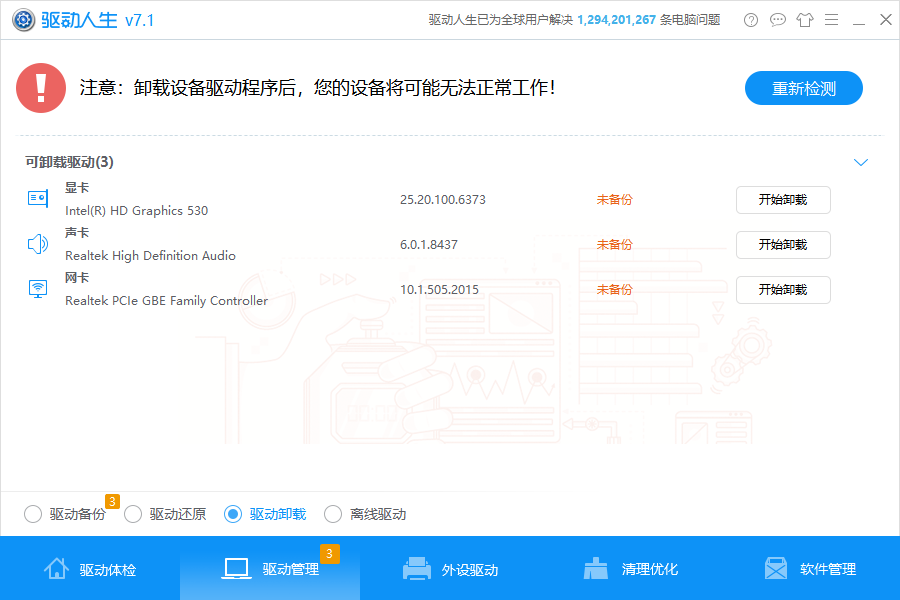Open the feedback chat bubble icon
The height and width of the screenshot is (600, 900).
click(778, 20)
